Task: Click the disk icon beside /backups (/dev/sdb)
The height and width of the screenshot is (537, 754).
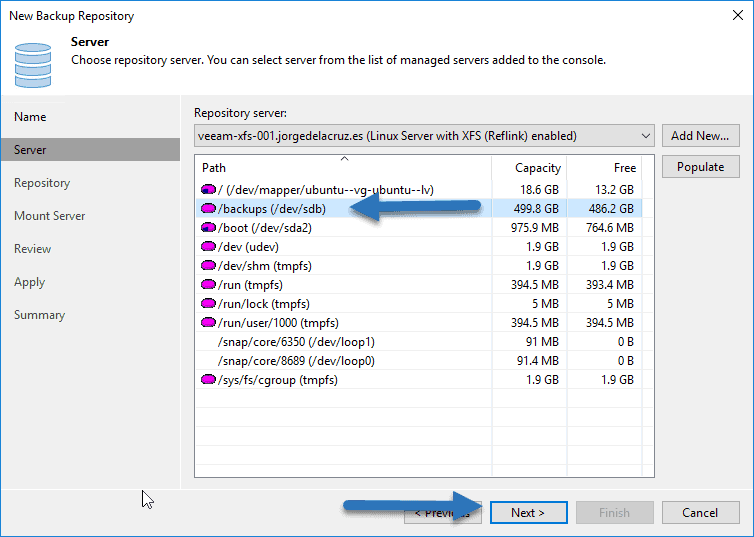Action: [209, 209]
